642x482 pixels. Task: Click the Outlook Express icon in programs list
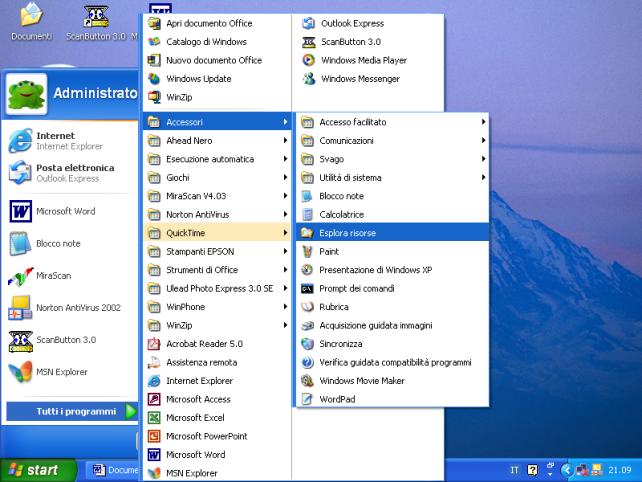point(308,23)
